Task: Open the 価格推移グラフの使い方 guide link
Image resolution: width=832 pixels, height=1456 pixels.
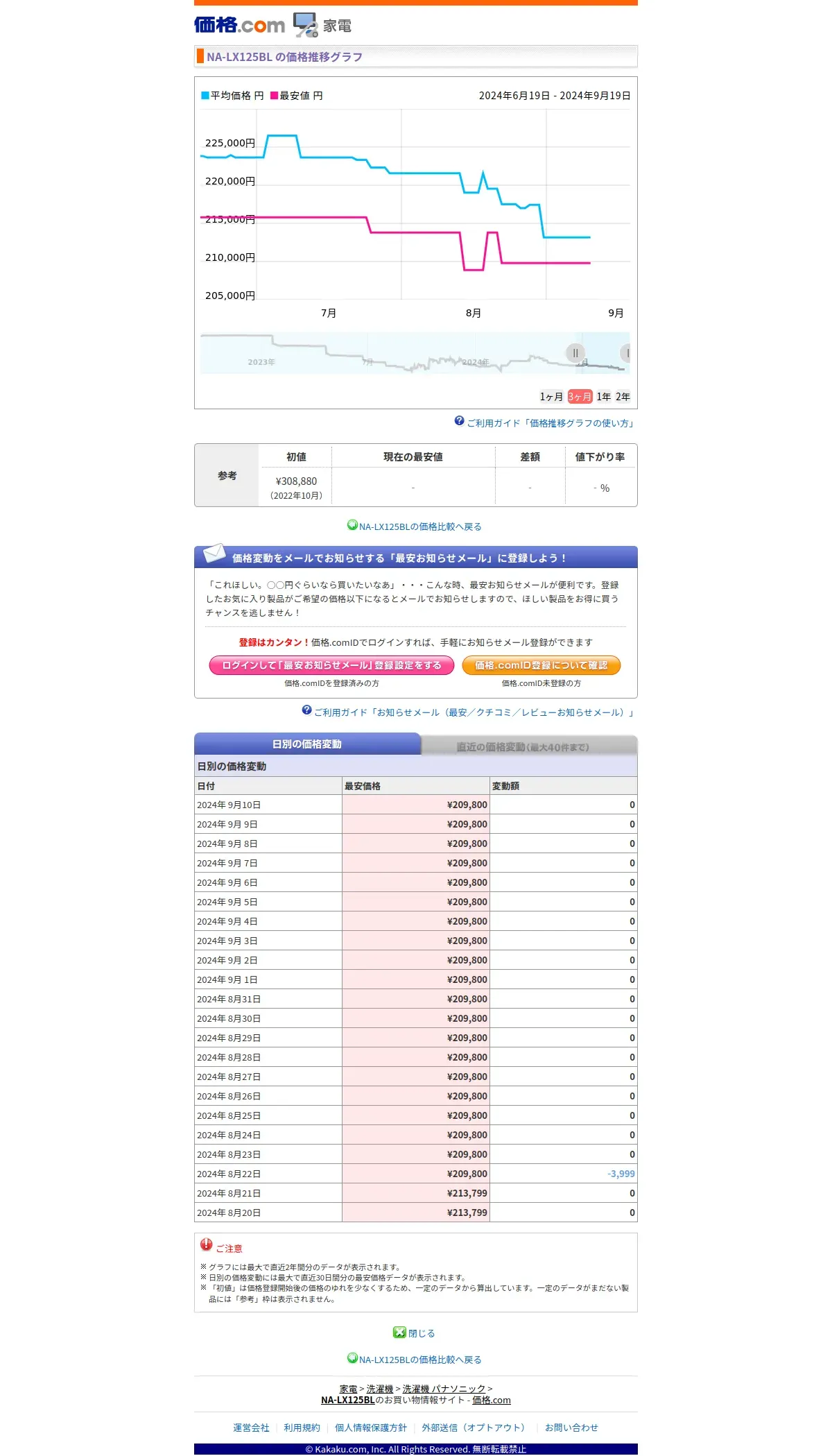Action: pyautogui.click(x=552, y=423)
